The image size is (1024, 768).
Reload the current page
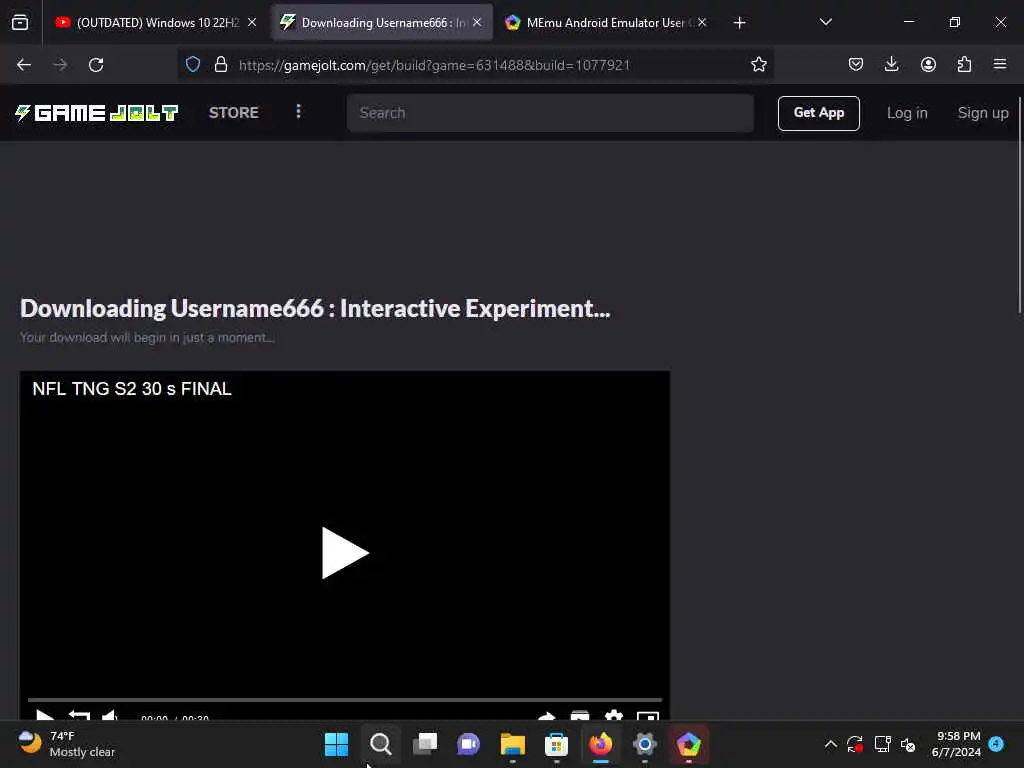point(96,65)
